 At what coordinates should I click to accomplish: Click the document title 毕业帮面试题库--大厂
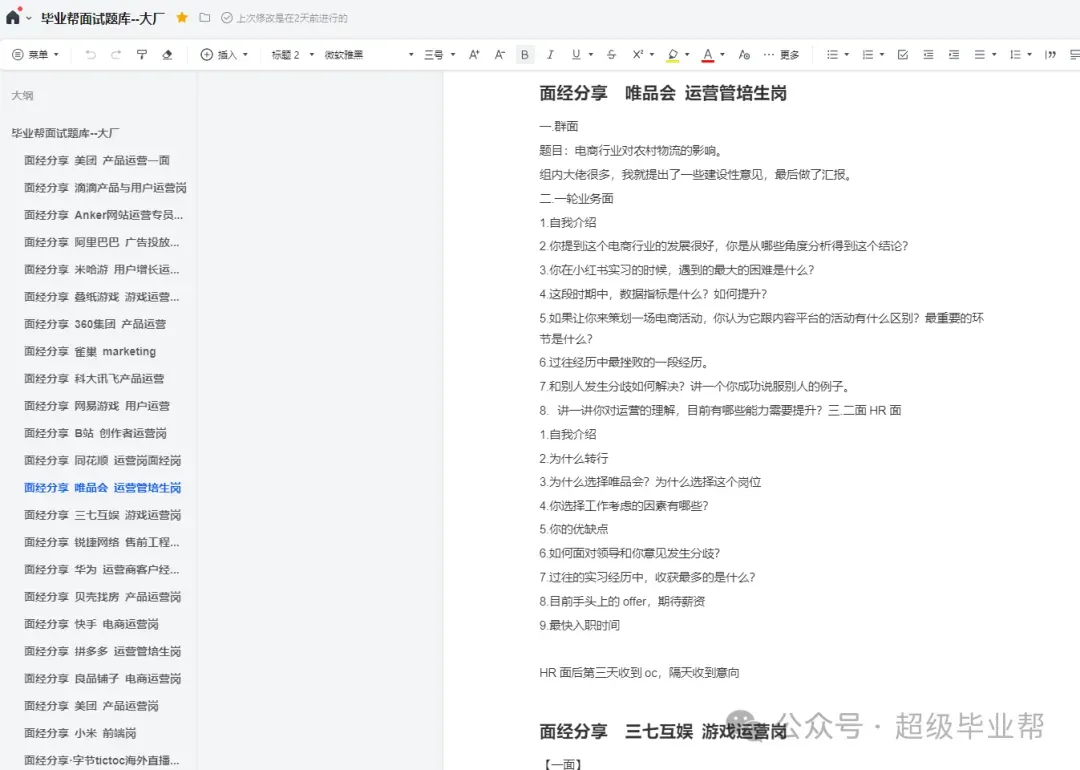(103, 19)
